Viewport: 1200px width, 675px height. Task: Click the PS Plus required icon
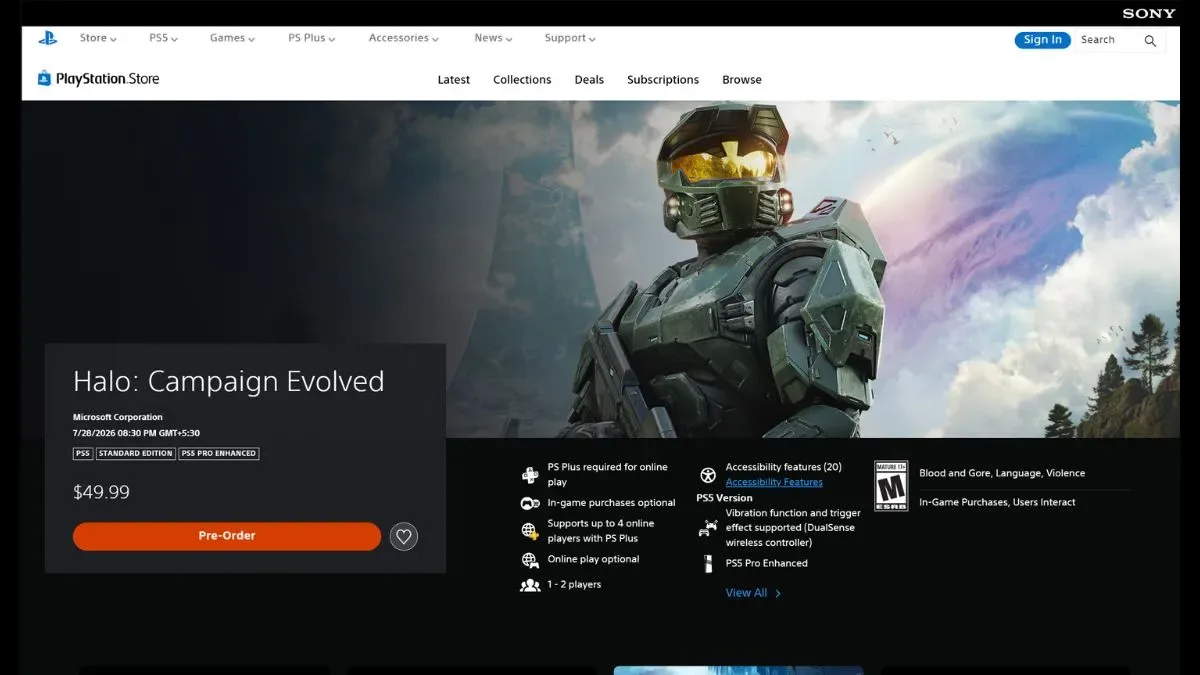[x=530, y=475]
